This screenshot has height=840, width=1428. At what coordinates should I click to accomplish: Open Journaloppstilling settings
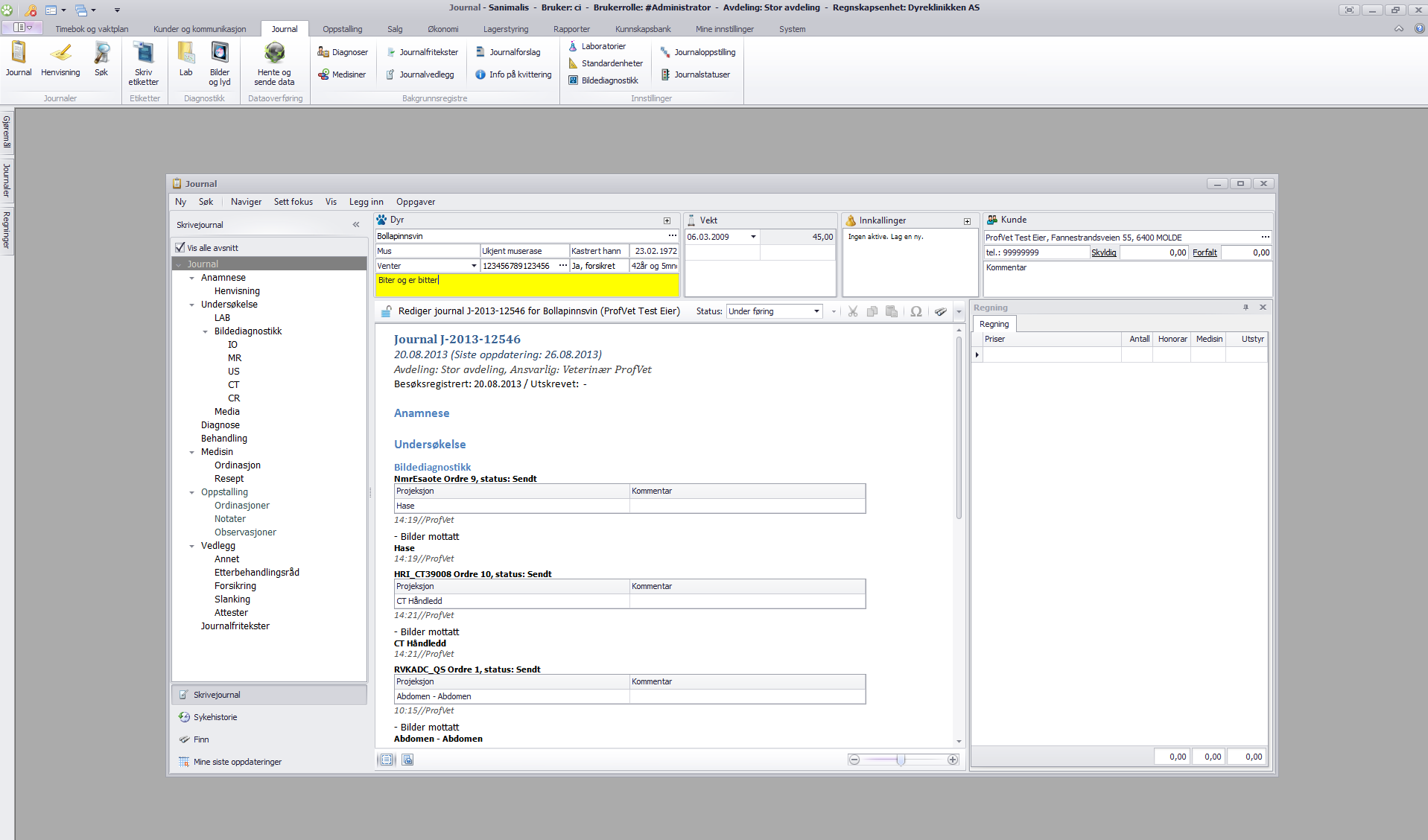[698, 52]
